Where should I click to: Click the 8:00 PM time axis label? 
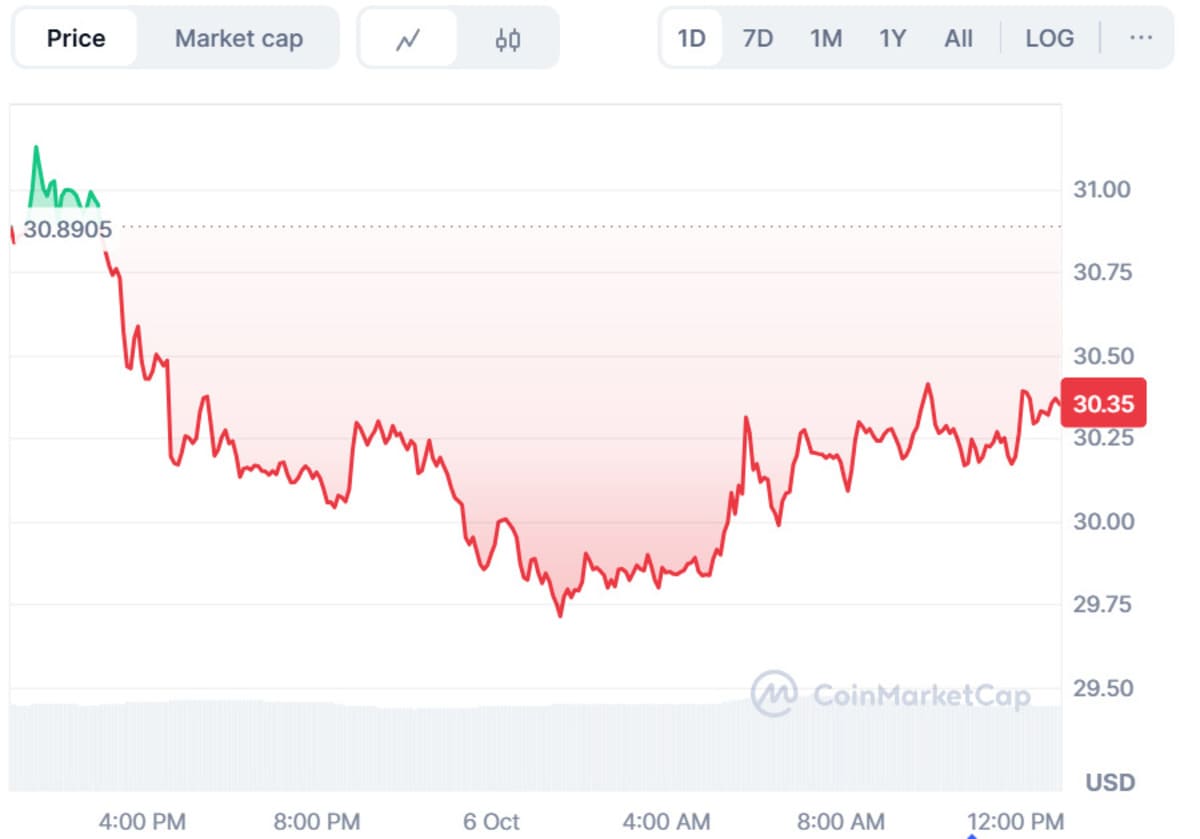tap(317, 822)
